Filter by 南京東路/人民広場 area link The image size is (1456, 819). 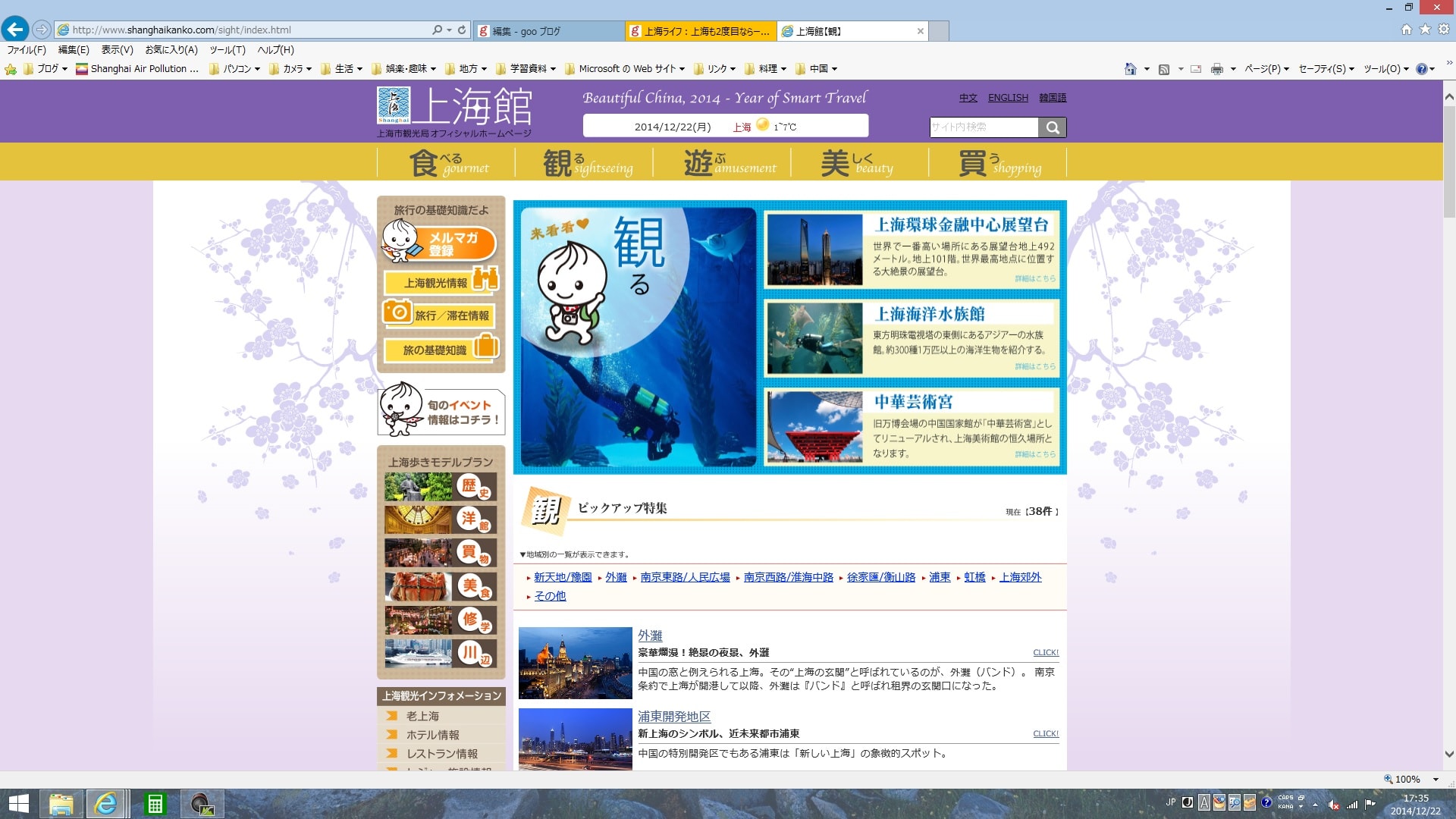coord(685,577)
